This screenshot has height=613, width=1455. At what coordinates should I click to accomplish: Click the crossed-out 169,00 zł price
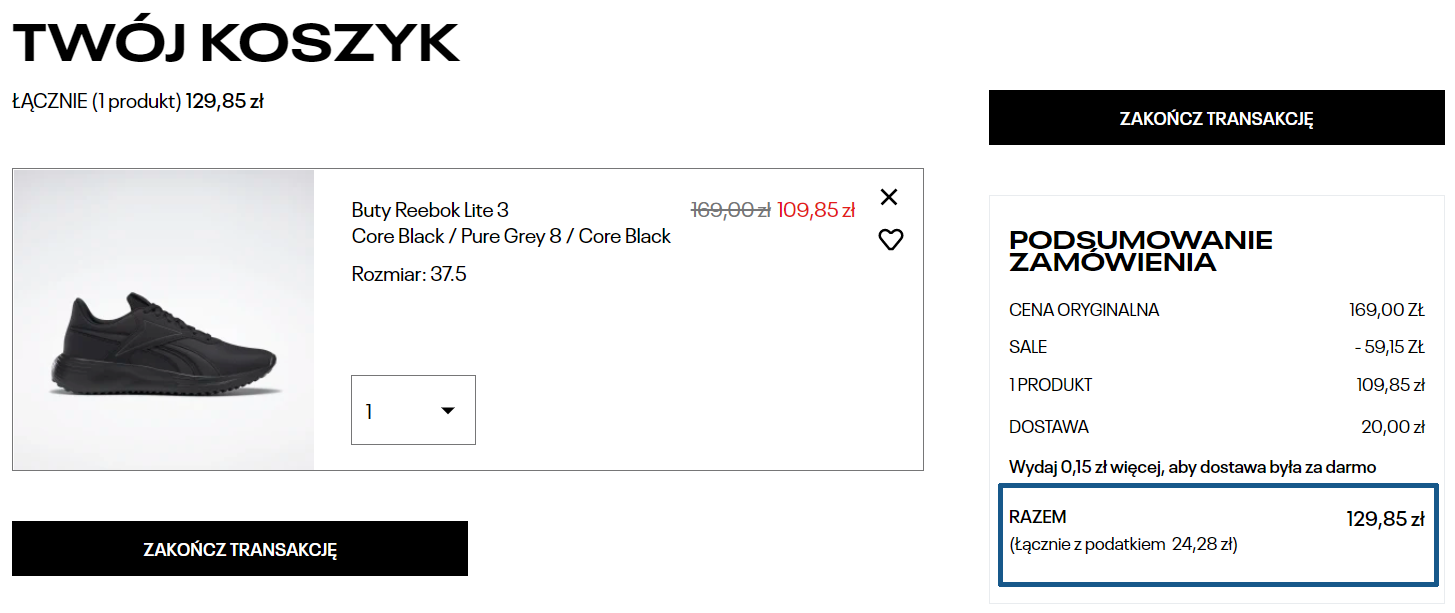click(730, 210)
